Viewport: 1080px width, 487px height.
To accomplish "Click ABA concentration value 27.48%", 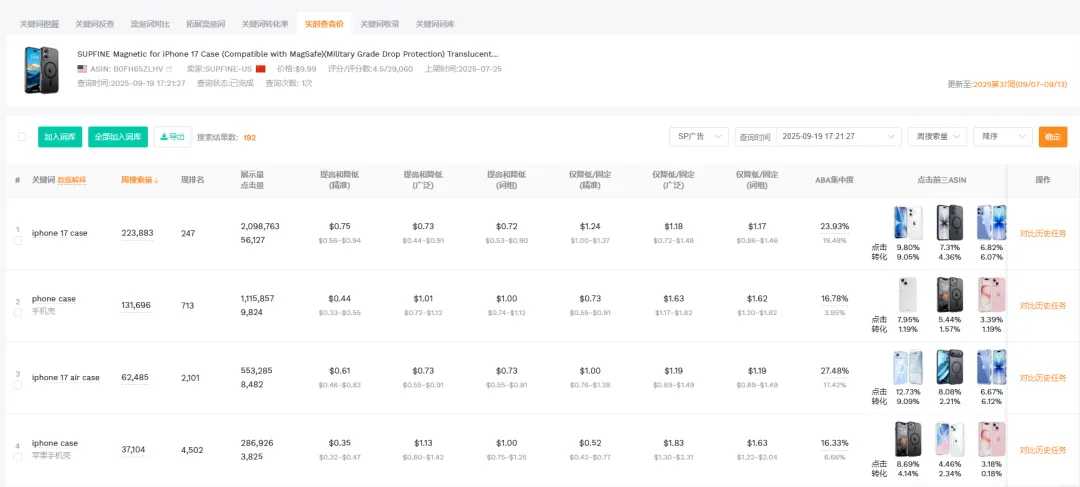I will tap(835, 371).
